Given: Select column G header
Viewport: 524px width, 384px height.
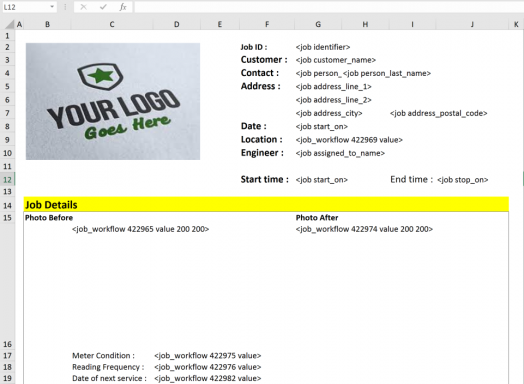Looking at the screenshot, I should pos(318,24).
